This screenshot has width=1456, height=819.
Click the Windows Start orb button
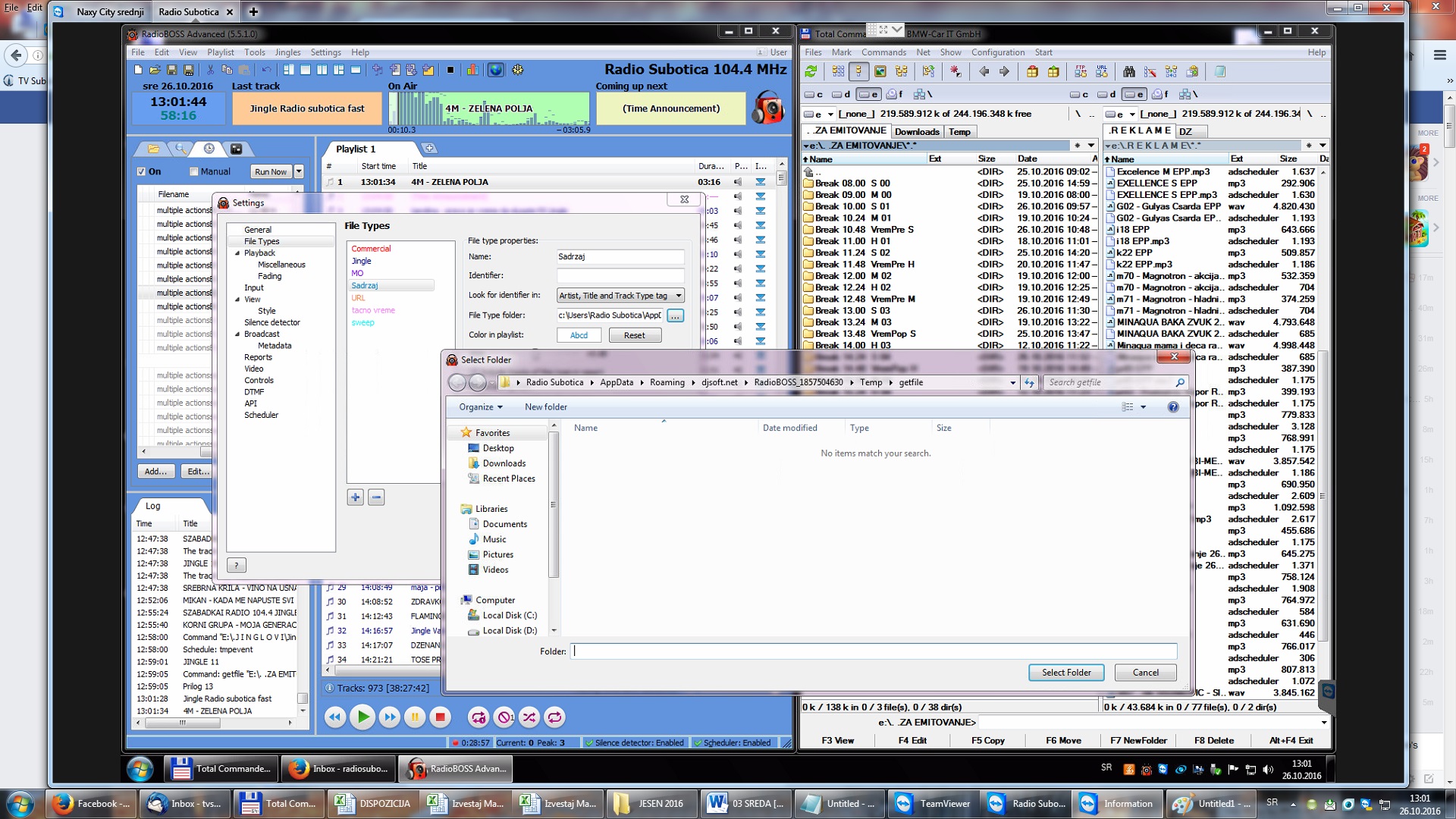tap(20, 804)
